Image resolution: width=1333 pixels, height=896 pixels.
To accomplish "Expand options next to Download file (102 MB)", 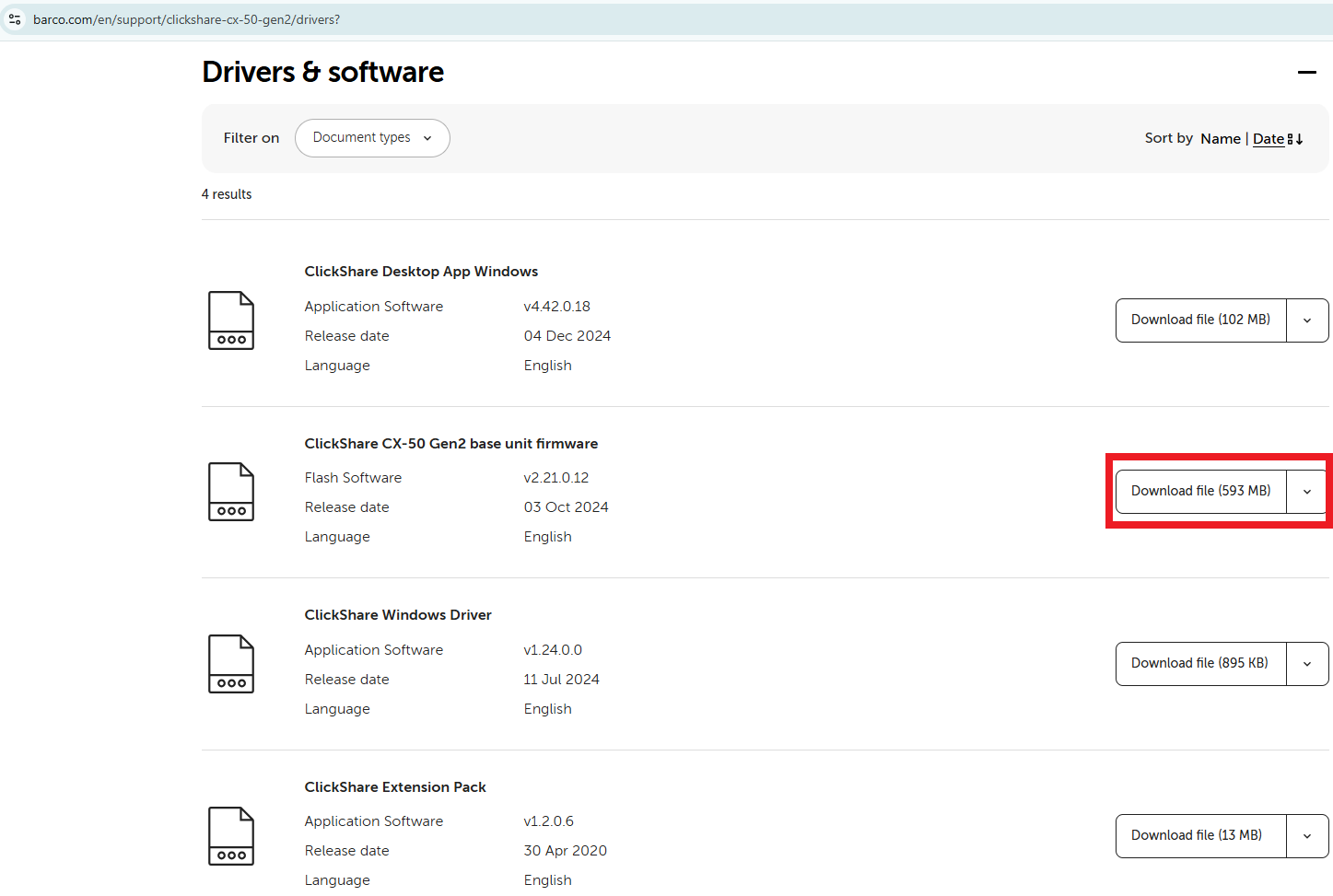I will click(1307, 320).
